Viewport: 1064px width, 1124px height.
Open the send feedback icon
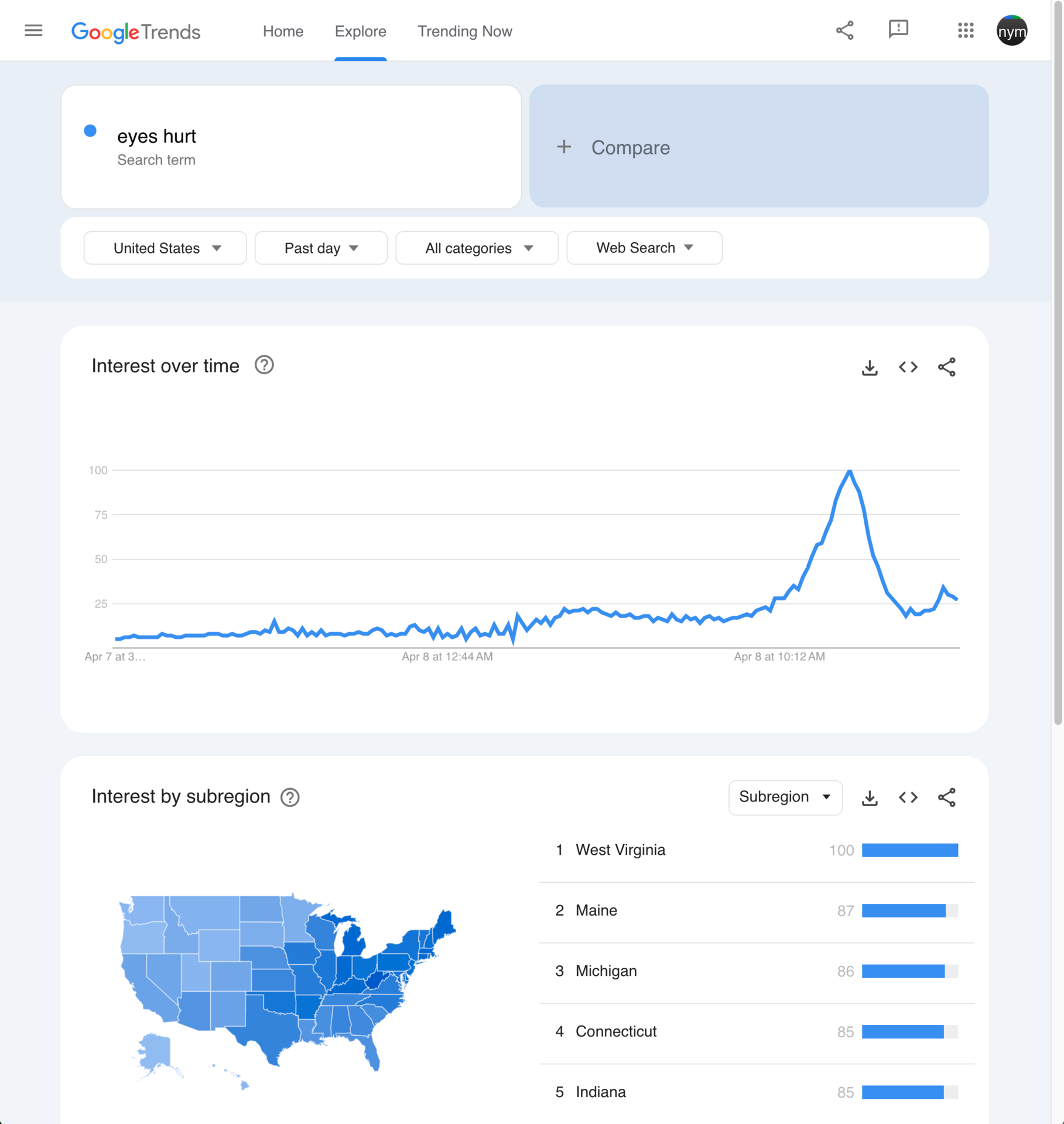pos(898,30)
